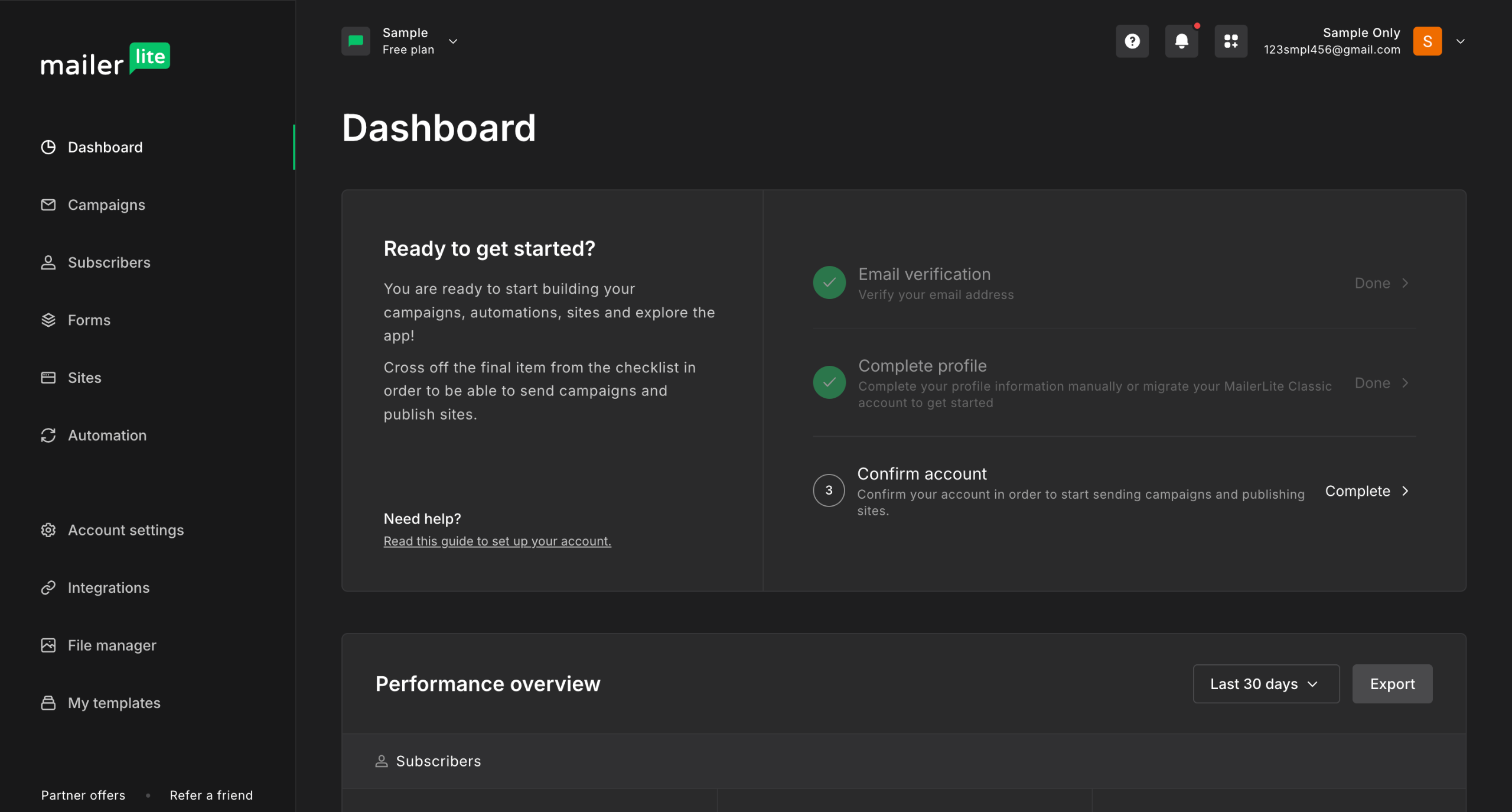Screen dimensions: 1512x812
Task: Open the account setup guide link
Action: 497,541
